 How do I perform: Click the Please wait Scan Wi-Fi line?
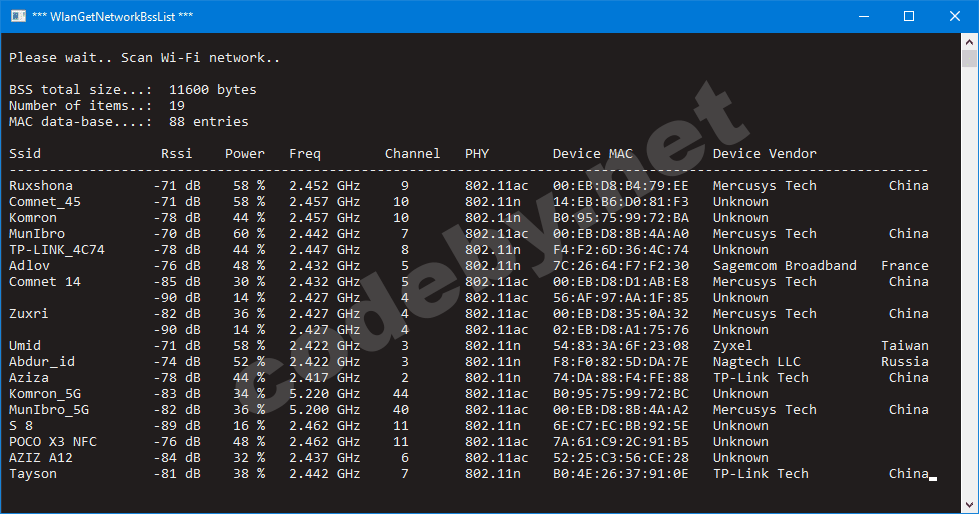click(144, 57)
